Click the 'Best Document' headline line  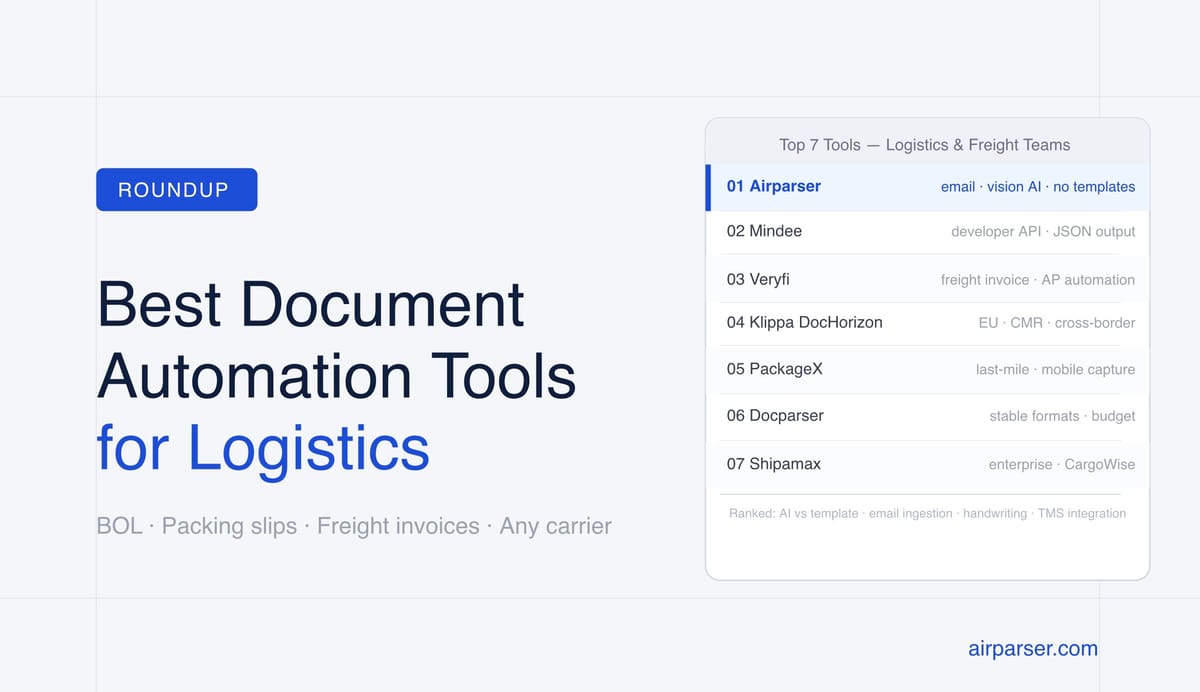coord(311,304)
